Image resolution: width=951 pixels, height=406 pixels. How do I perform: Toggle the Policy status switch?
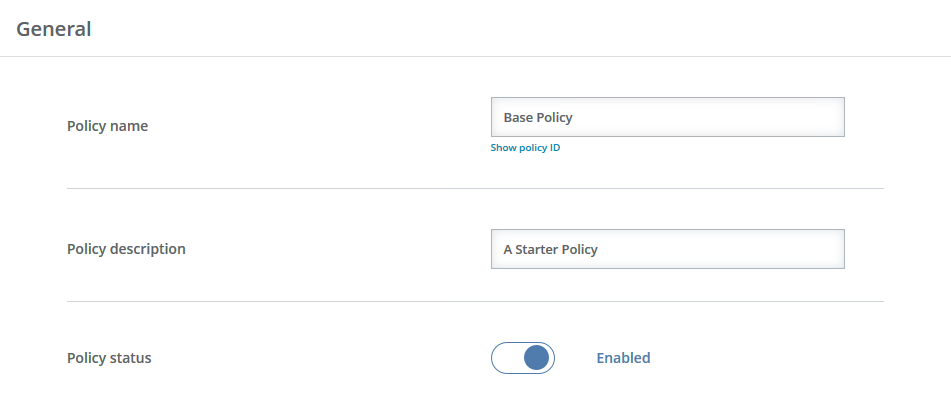point(523,357)
